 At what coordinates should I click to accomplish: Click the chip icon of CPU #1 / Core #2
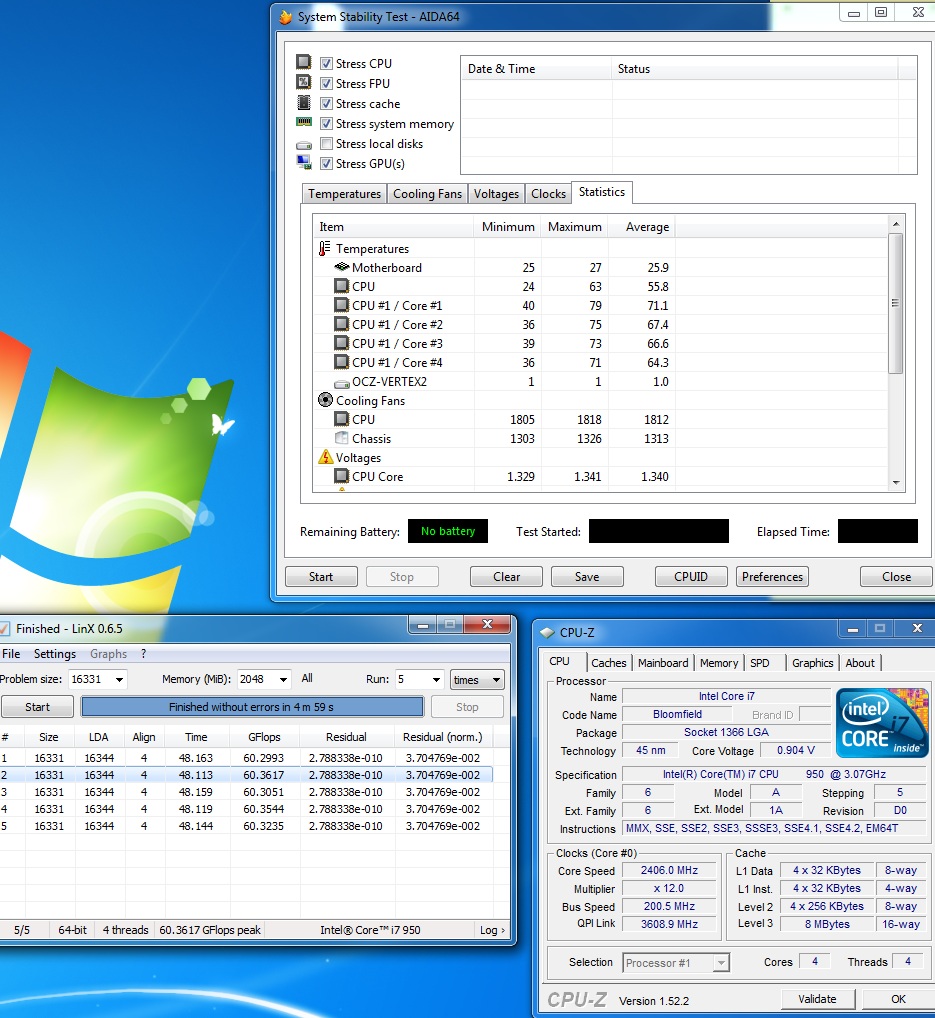point(342,323)
